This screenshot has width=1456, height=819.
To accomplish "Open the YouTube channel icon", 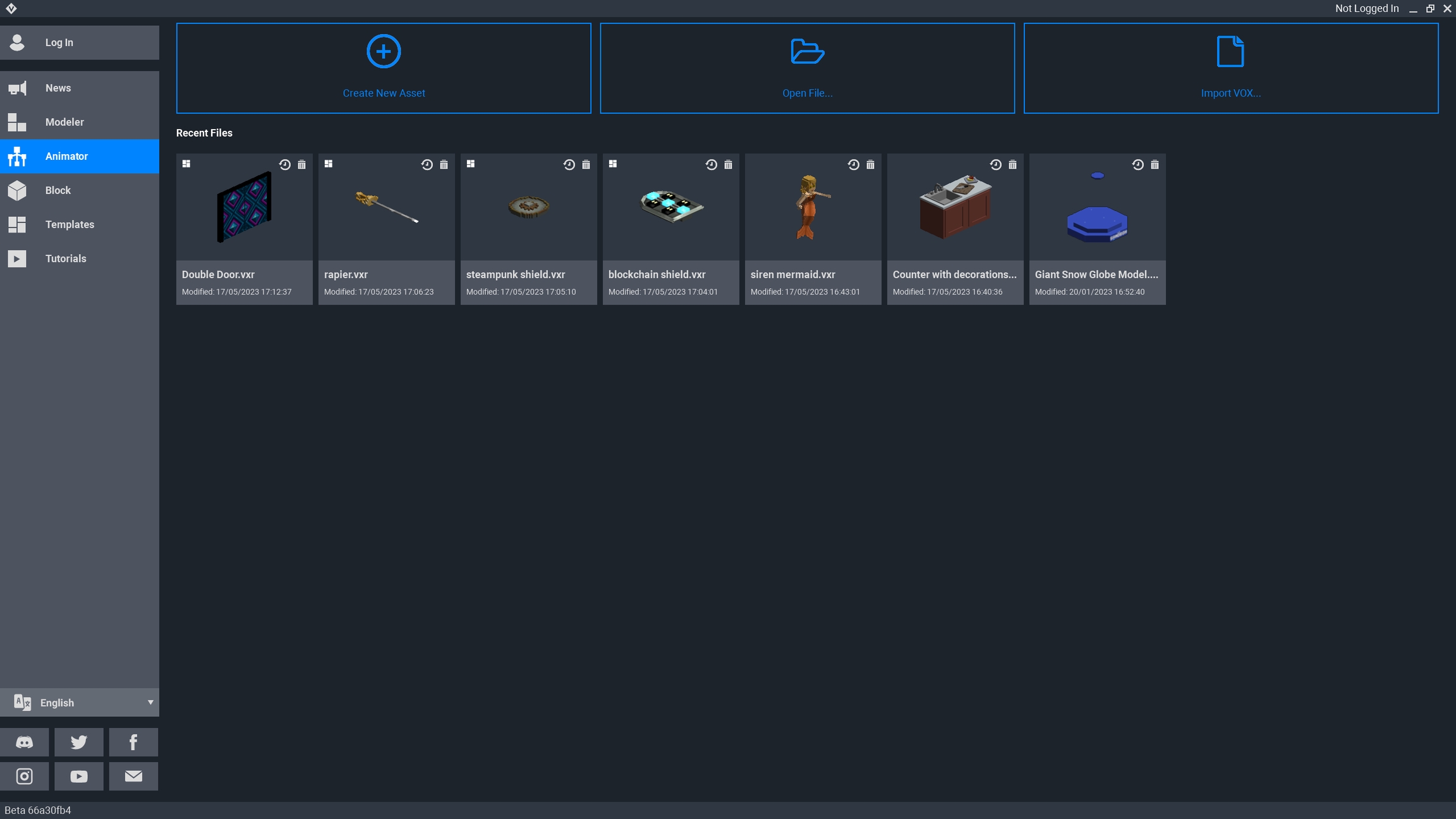I will coord(79,776).
